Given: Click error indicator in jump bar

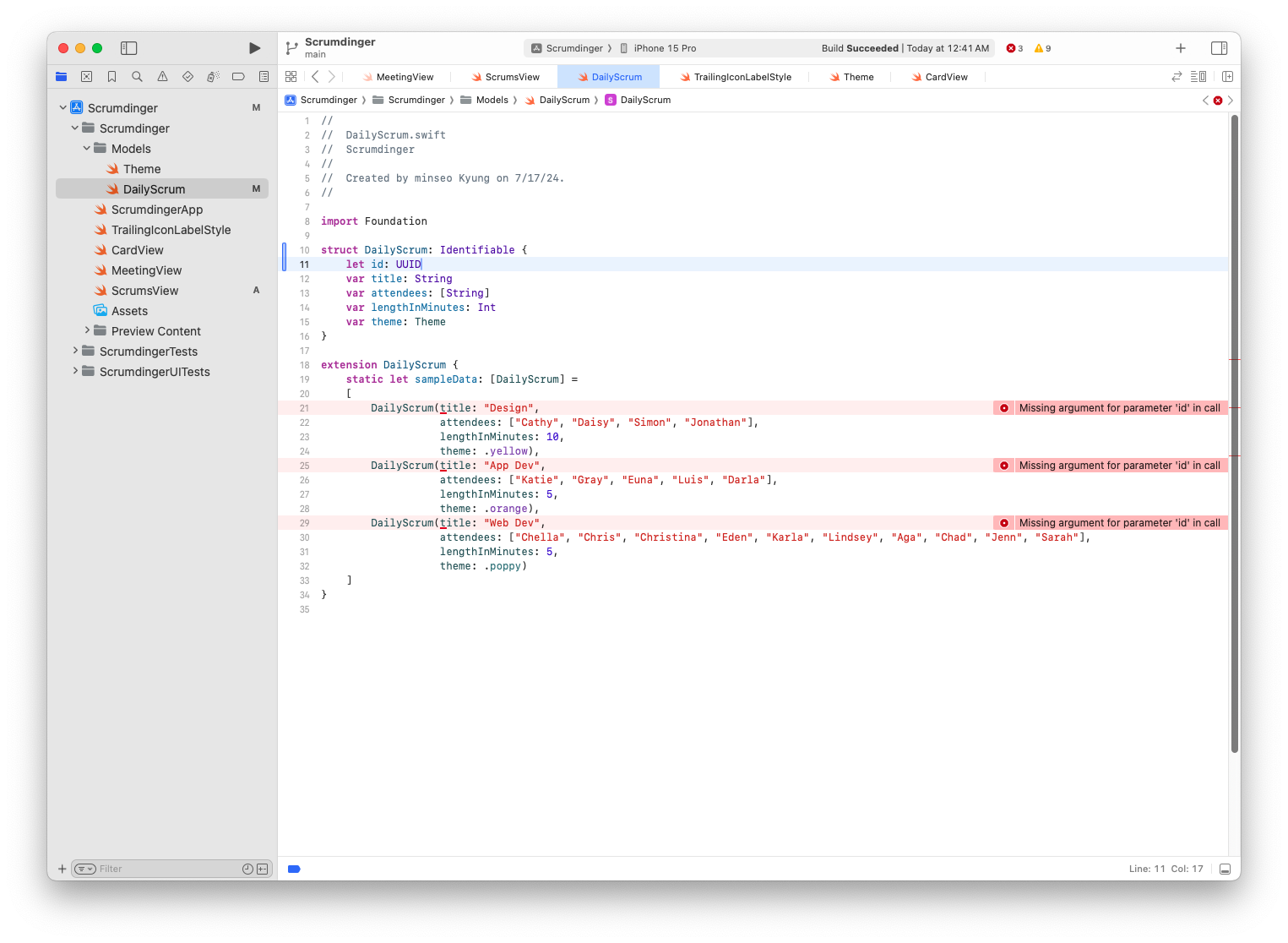Looking at the screenshot, I should click(1218, 101).
